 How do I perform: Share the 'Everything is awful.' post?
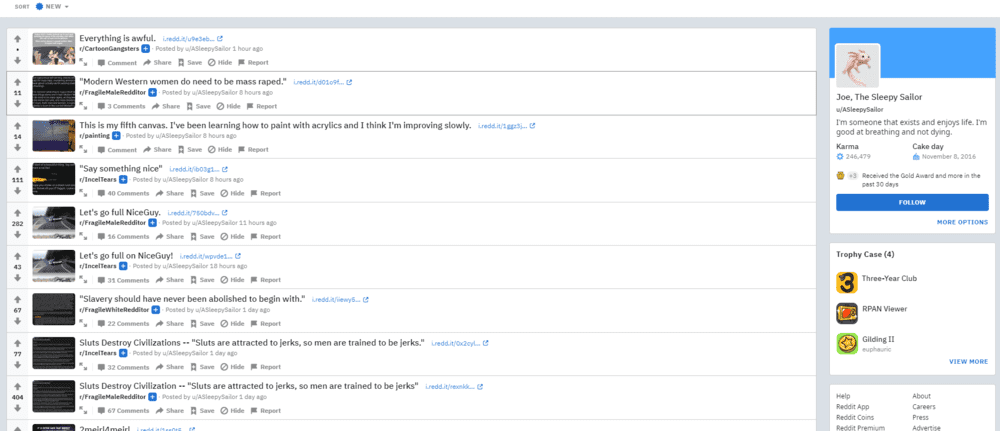tap(158, 62)
